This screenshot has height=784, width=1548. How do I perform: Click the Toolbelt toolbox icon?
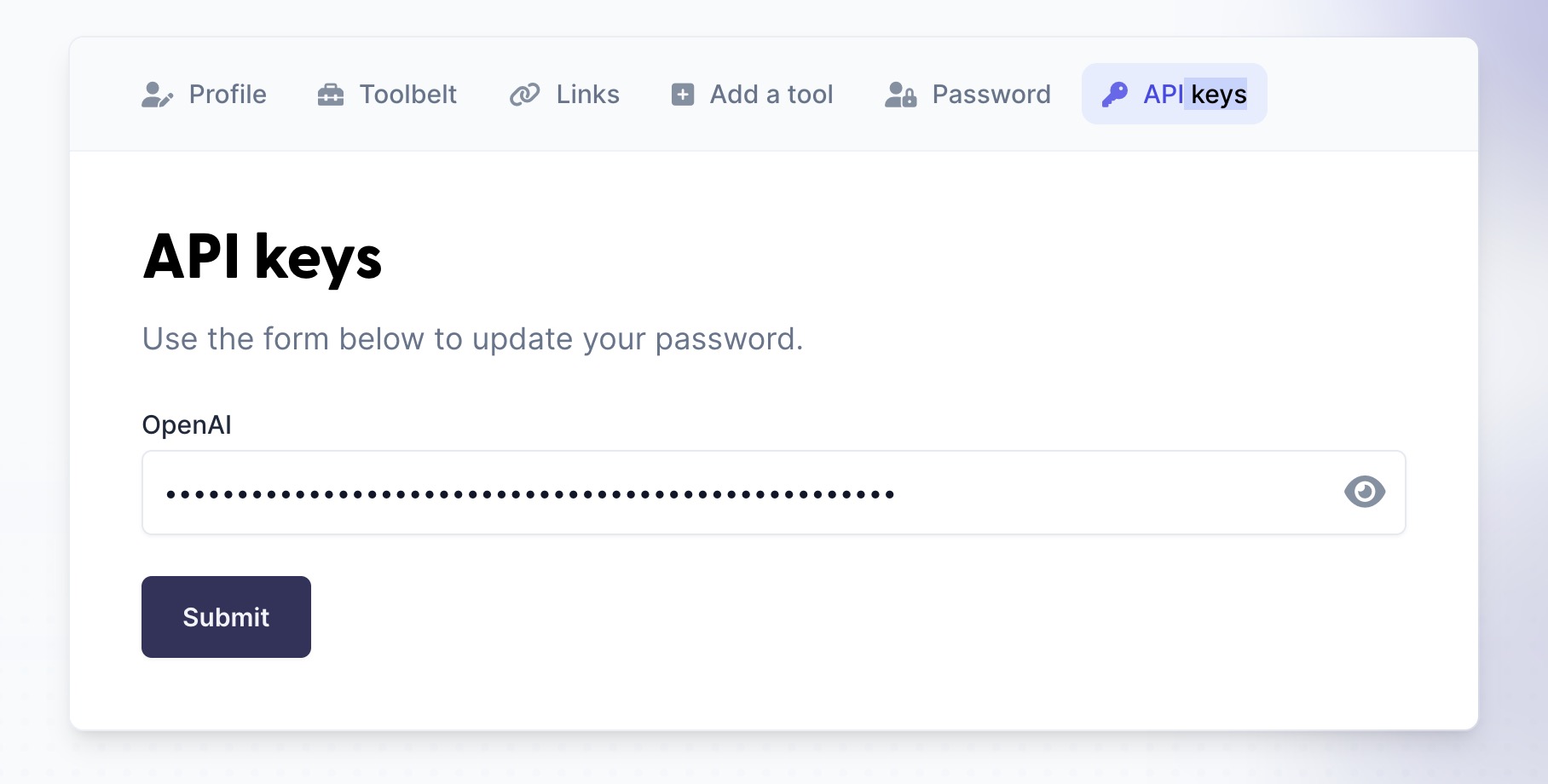(331, 95)
